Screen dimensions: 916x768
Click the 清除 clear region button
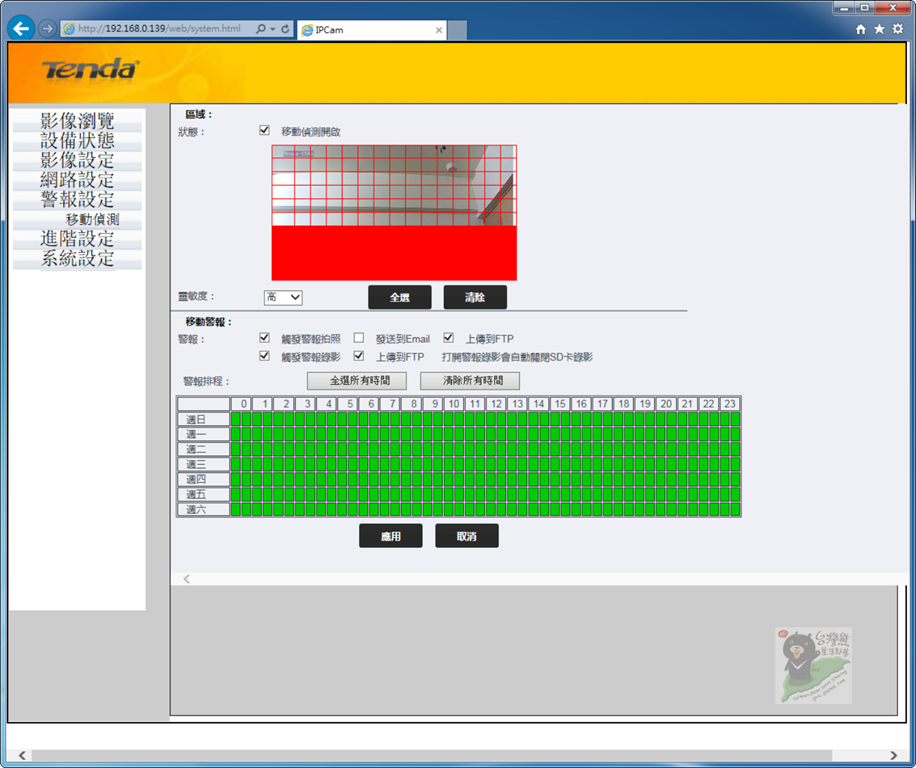[475, 297]
